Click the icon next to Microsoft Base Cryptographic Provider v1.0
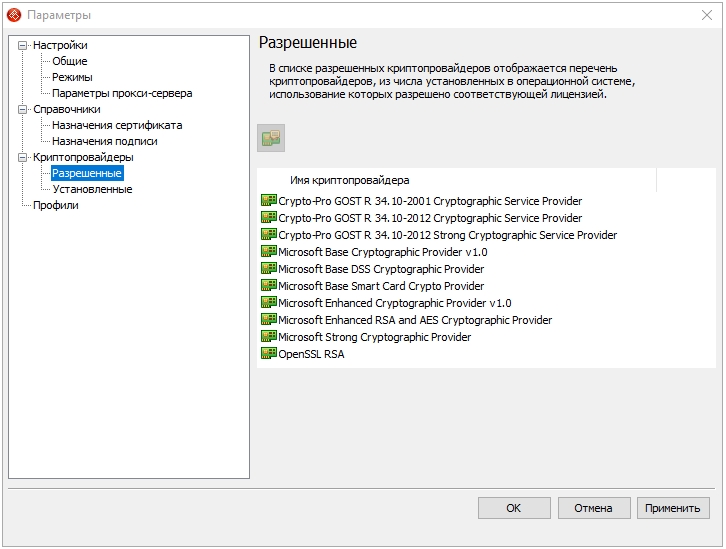The height and width of the screenshot is (549, 726). point(269,251)
